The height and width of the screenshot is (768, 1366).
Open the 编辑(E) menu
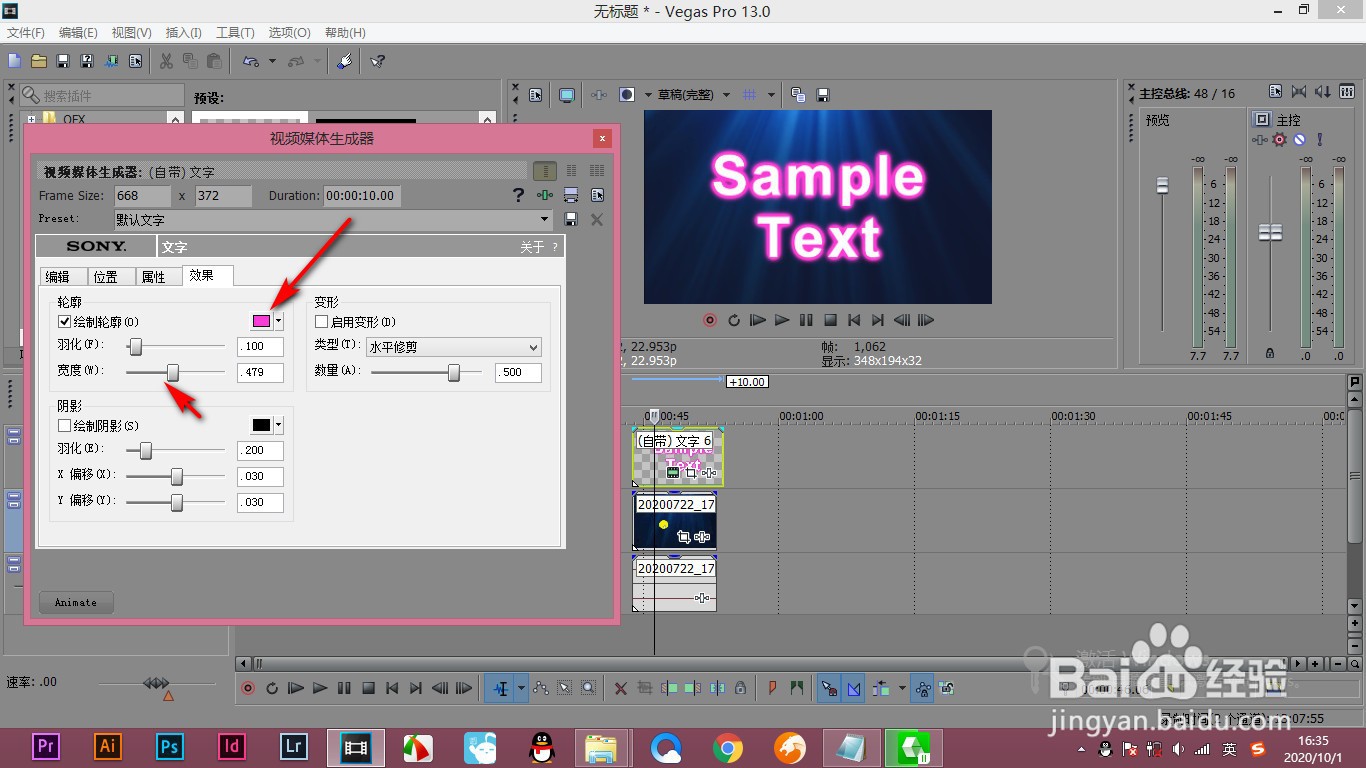pyautogui.click(x=78, y=33)
